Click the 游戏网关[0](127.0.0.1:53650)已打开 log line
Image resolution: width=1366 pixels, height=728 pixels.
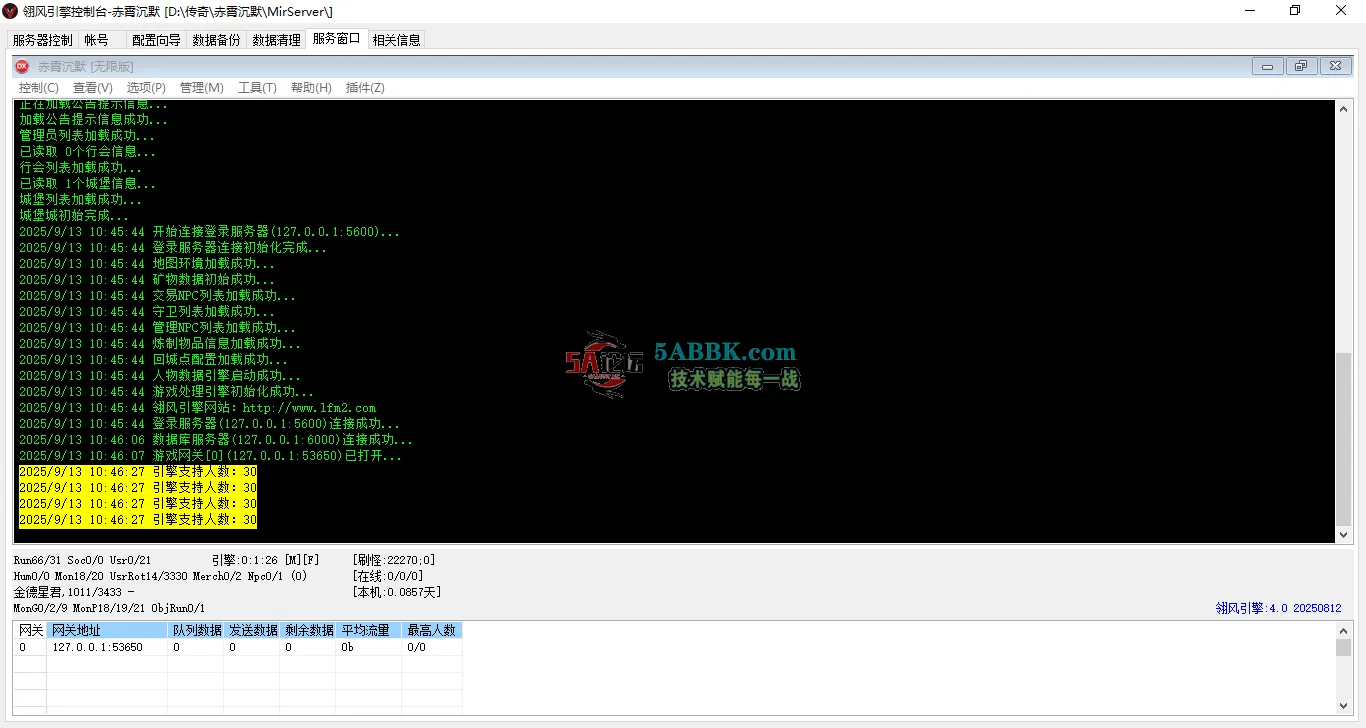point(210,456)
